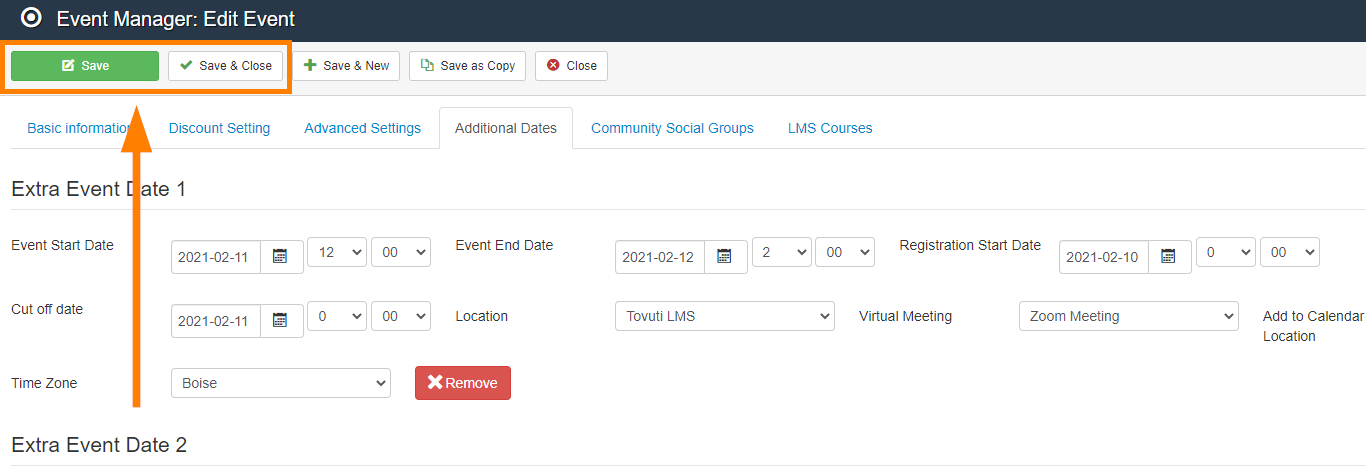1366x469 pixels.
Task: Remove Extra Event Date 1
Action: click(462, 383)
